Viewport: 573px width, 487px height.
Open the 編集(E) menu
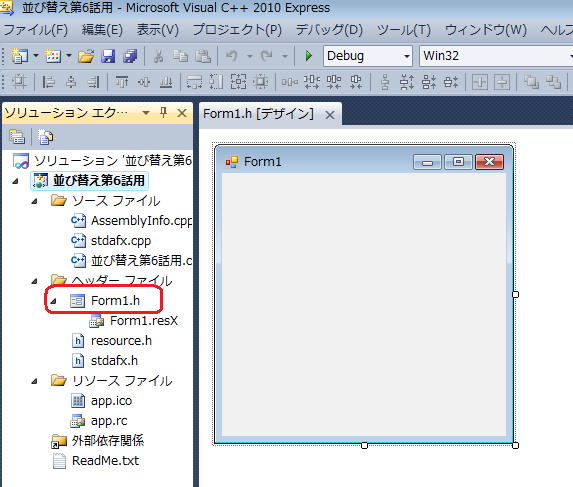(102, 30)
